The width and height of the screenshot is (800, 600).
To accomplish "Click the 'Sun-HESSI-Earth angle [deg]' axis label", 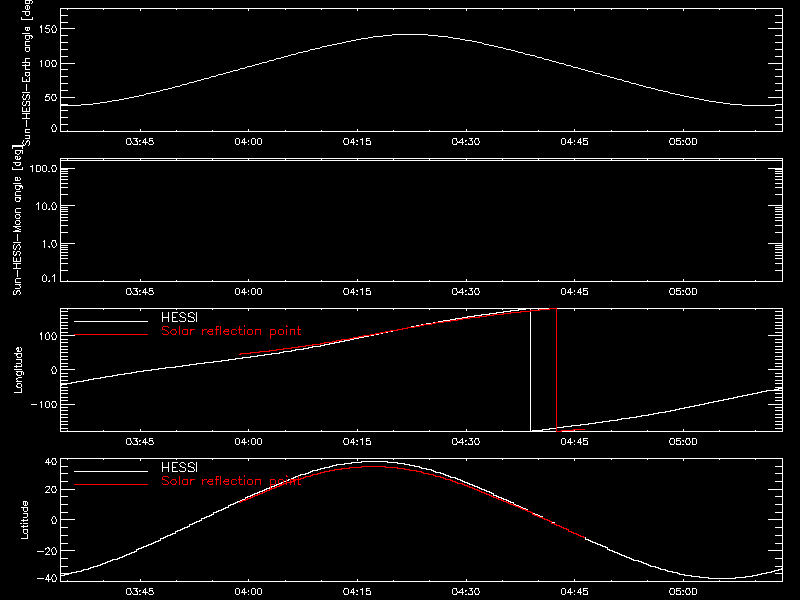I will coord(27,73).
